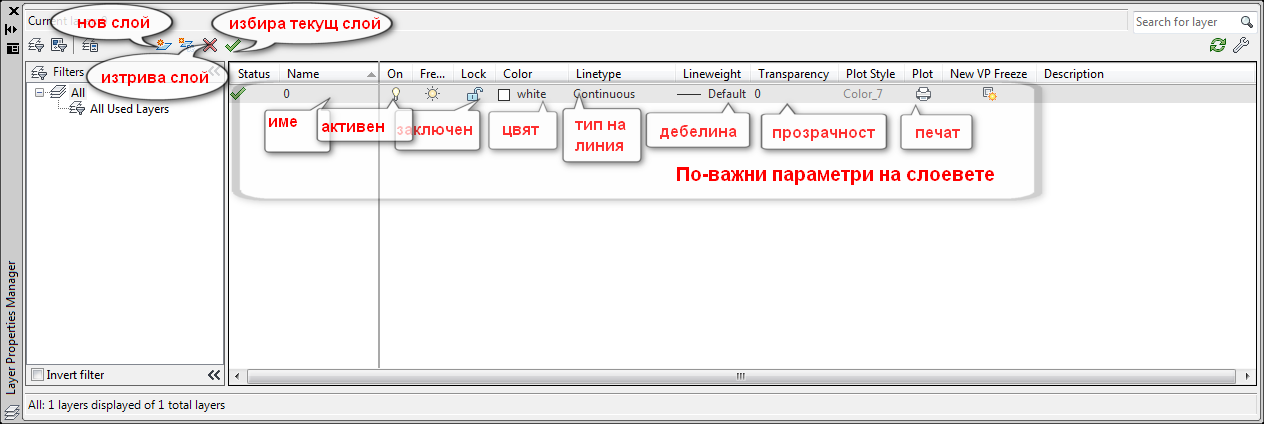Image resolution: width=1264 pixels, height=424 pixels.
Task: Toggle freeze sun icon for layer 0
Action: (x=432, y=93)
